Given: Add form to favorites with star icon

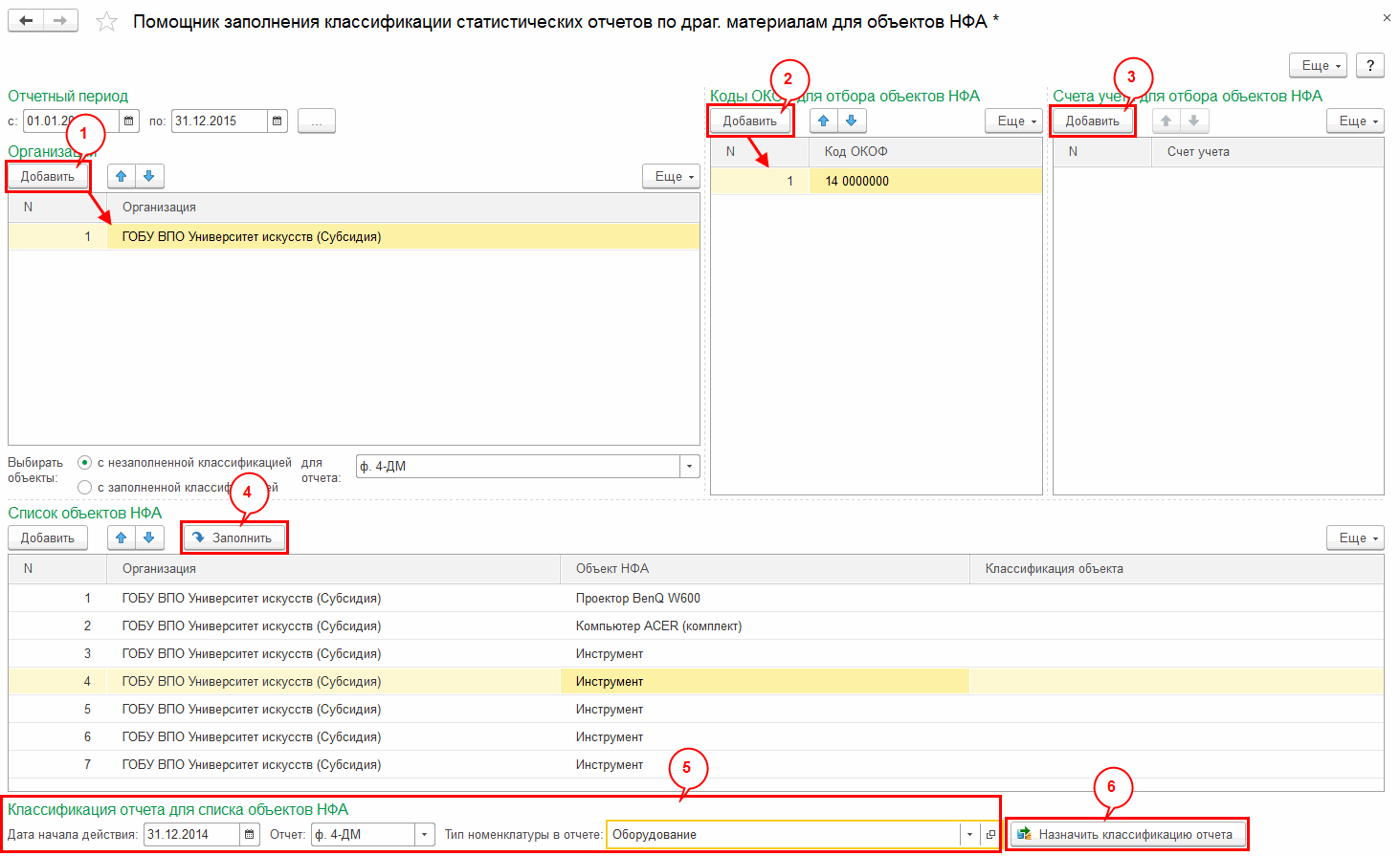Looking at the screenshot, I should click(x=106, y=22).
